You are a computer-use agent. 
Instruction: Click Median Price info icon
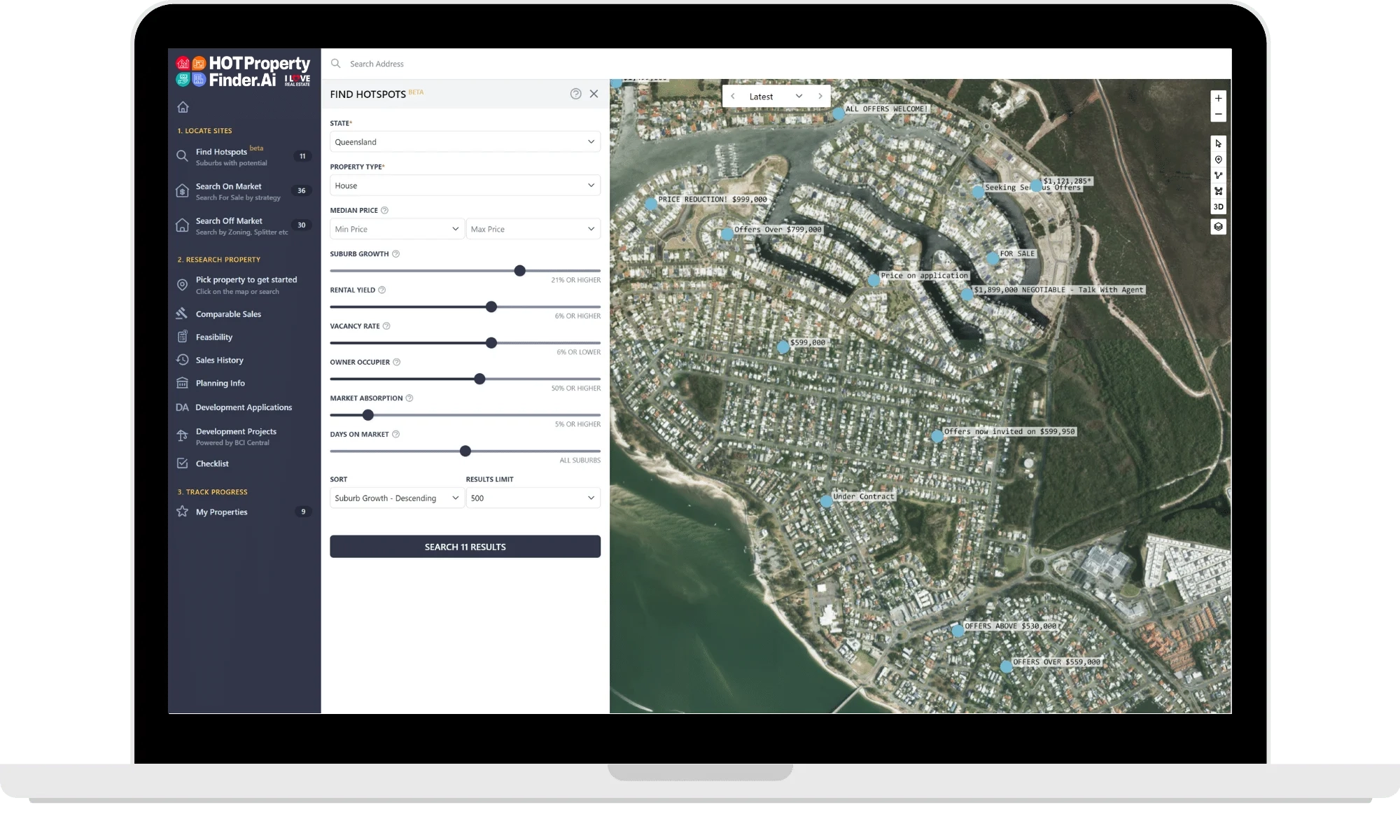coord(384,210)
